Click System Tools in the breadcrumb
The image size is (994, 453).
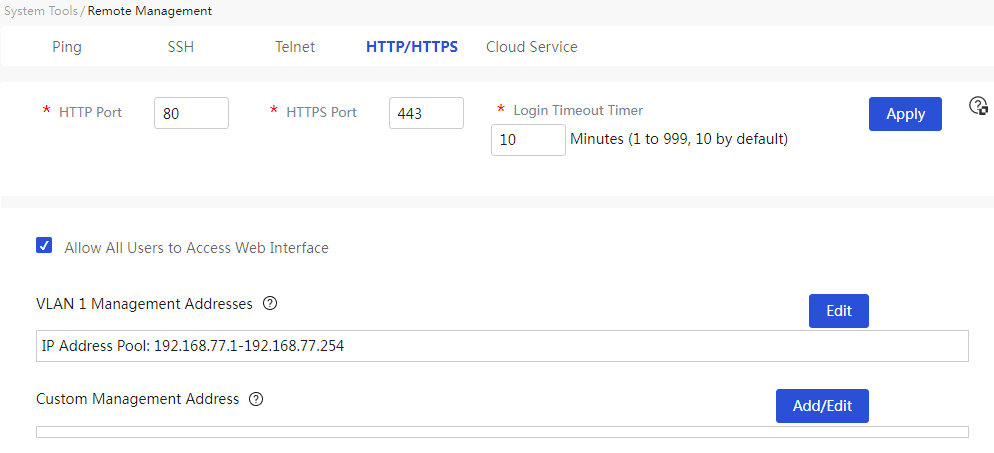[41, 11]
